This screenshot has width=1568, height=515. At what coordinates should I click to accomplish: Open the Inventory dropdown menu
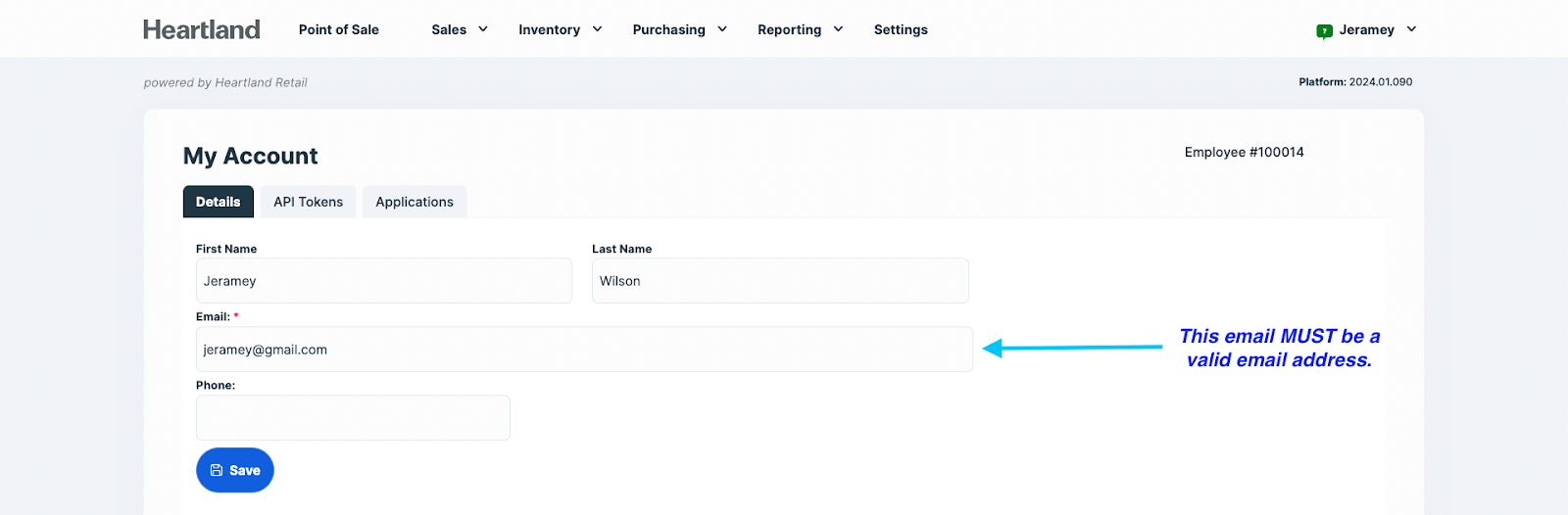coord(560,29)
